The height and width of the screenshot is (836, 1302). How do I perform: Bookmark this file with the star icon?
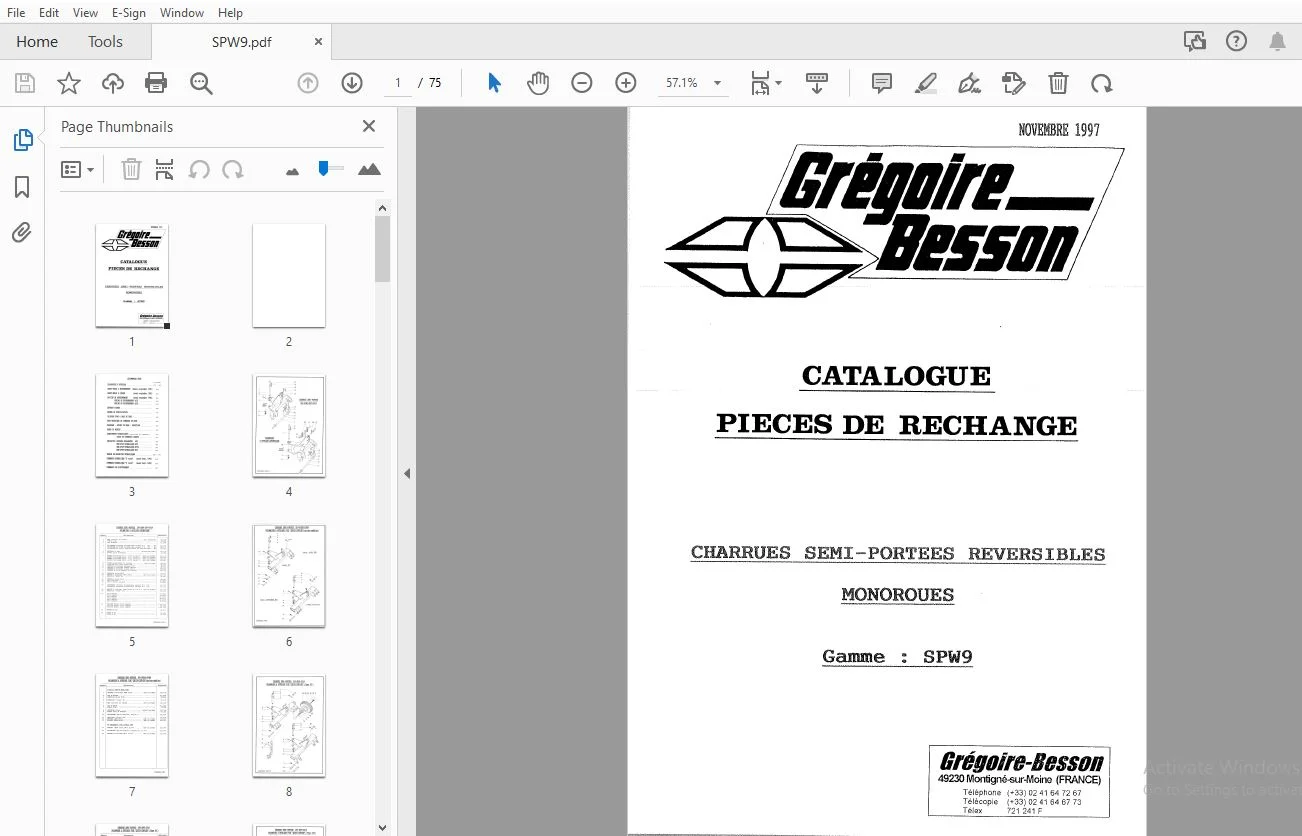68,83
